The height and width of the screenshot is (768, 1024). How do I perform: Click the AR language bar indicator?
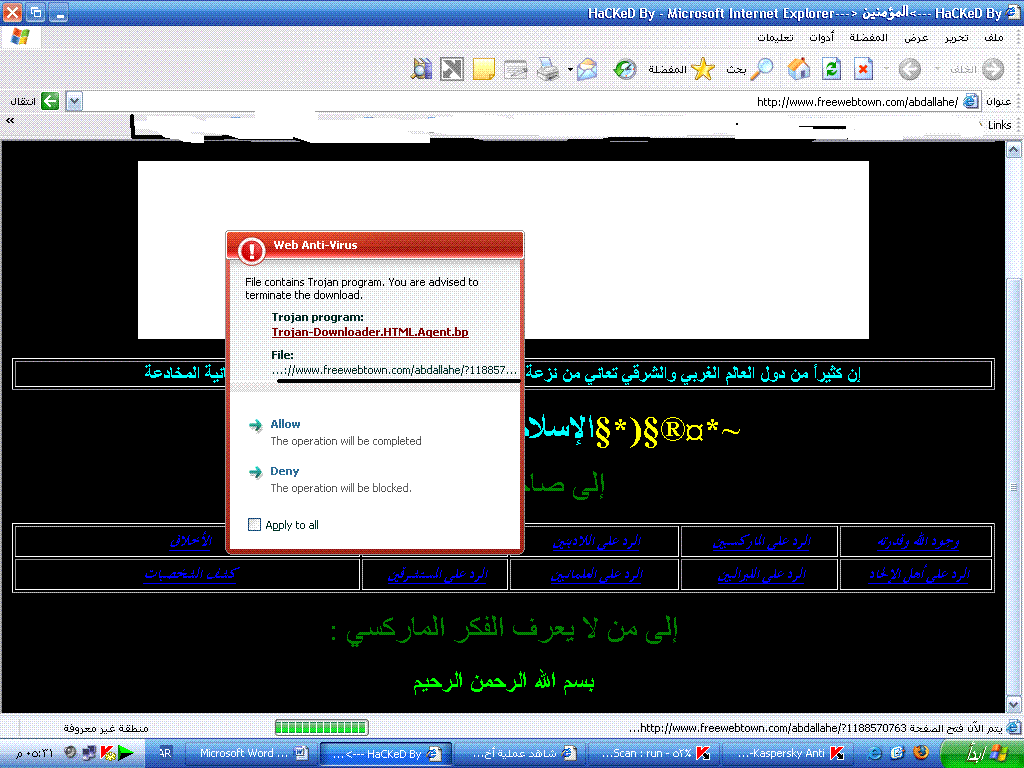(165, 753)
